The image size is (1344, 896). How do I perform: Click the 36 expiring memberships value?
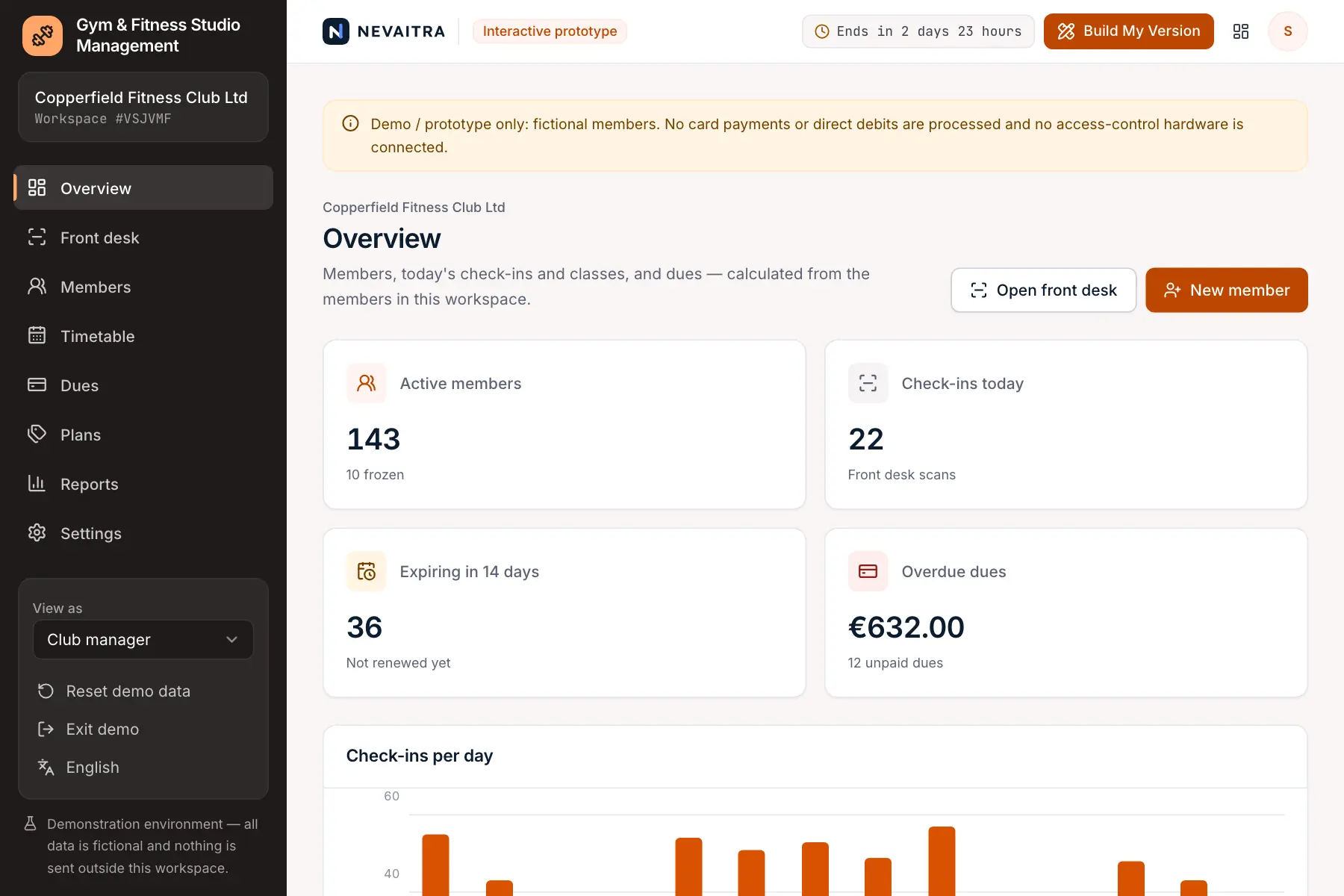point(364,627)
